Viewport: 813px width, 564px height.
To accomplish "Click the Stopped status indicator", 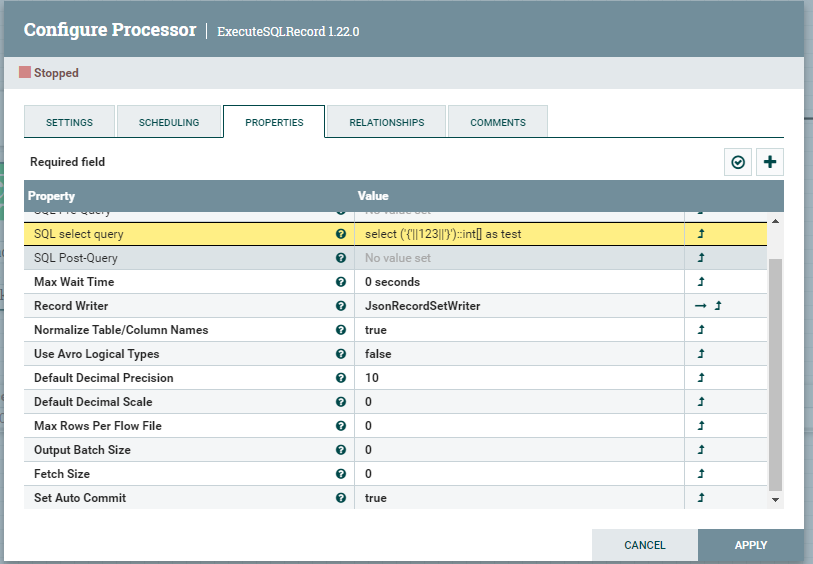I will coord(49,73).
